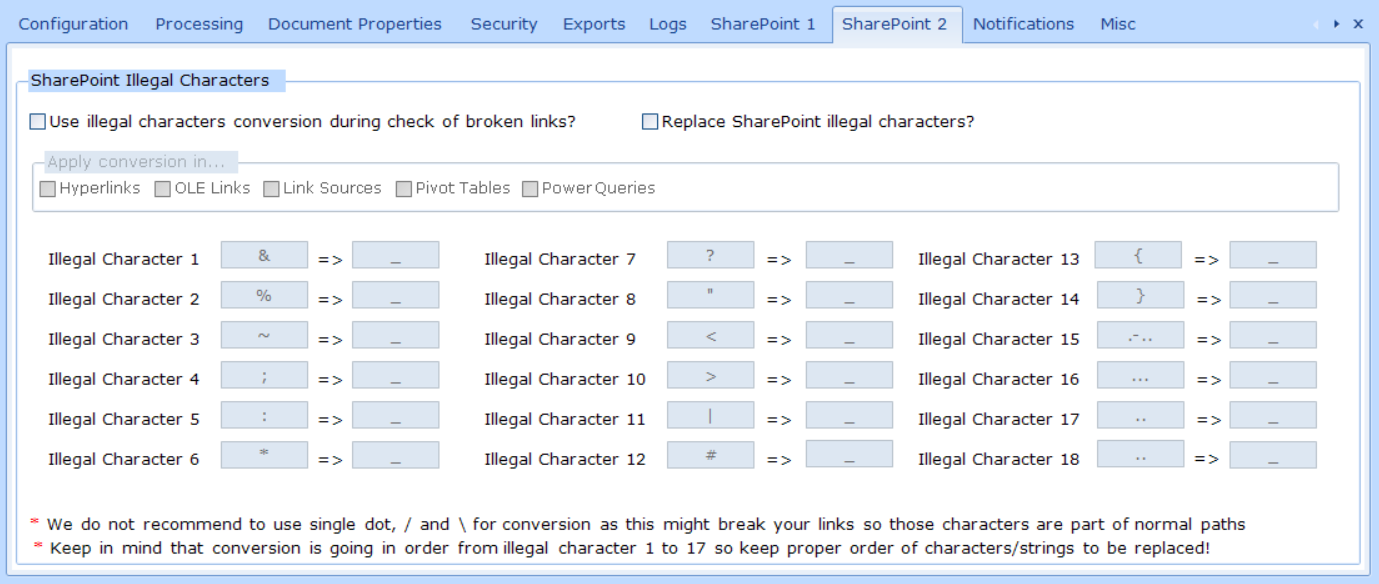Close the tab panel with X icon
Screen dimensions: 1379x584
click(x=1358, y=24)
